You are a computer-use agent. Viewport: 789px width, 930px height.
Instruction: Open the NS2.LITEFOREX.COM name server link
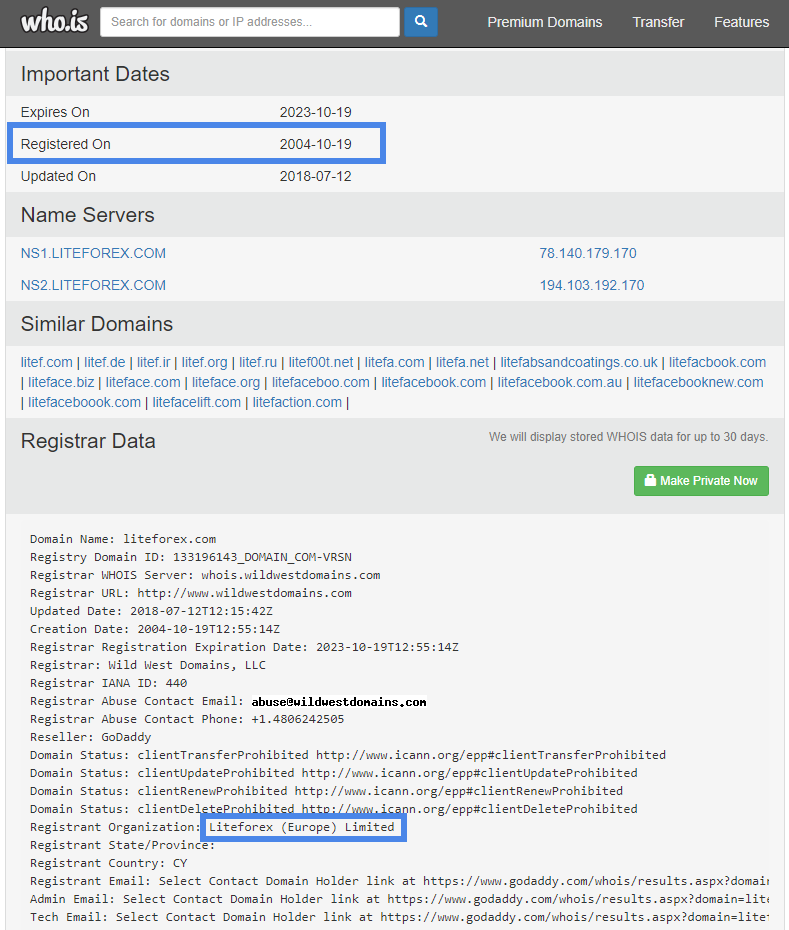[93, 285]
